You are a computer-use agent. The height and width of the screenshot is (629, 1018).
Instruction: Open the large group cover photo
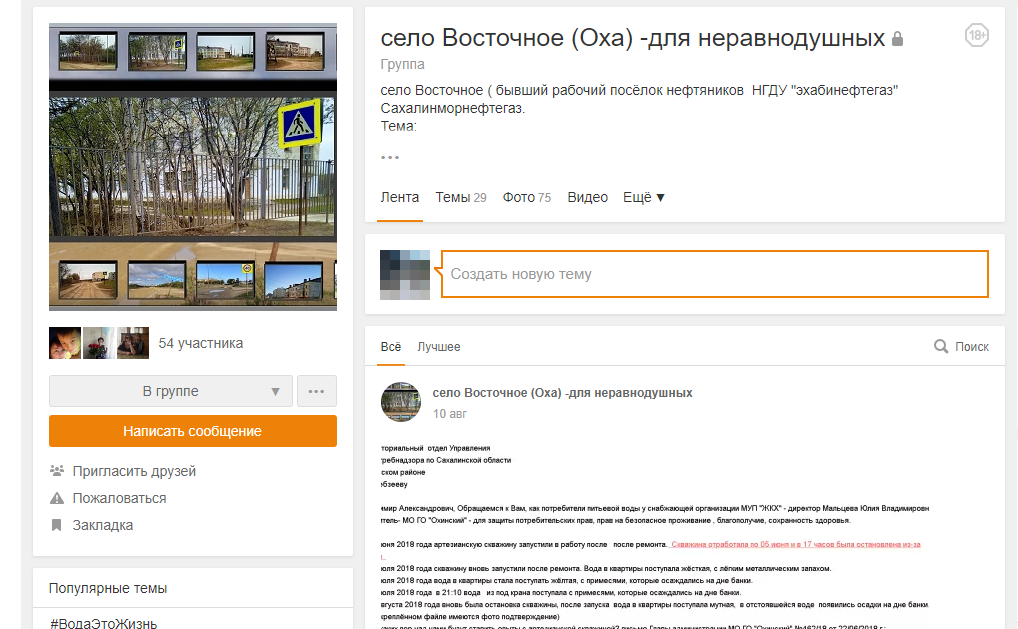(x=192, y=168)
